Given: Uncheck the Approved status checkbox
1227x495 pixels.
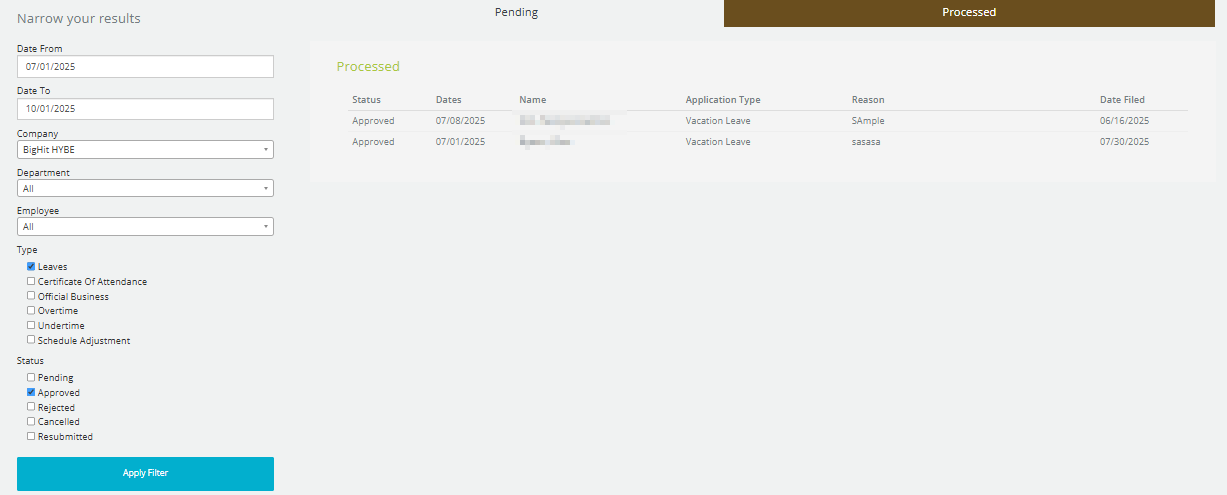Looking at the screenshot, I should click(x=31, y=393).
